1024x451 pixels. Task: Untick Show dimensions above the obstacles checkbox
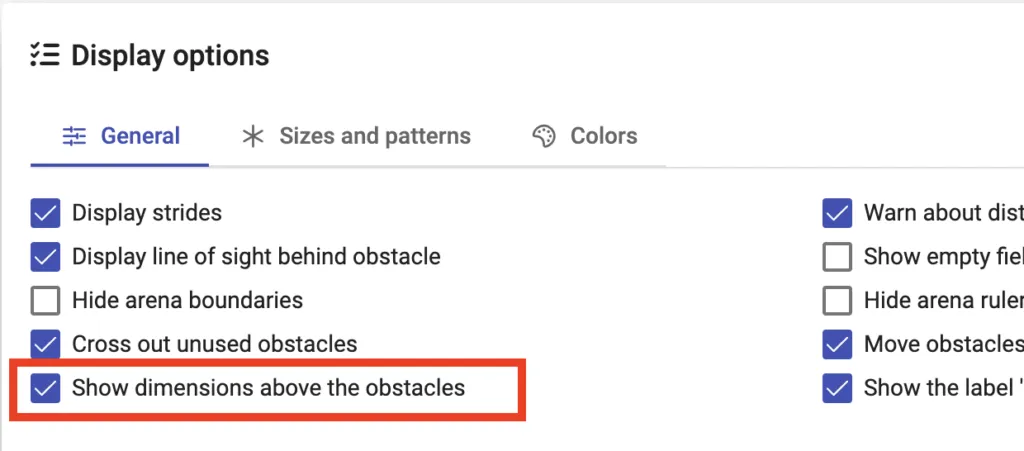46,388
